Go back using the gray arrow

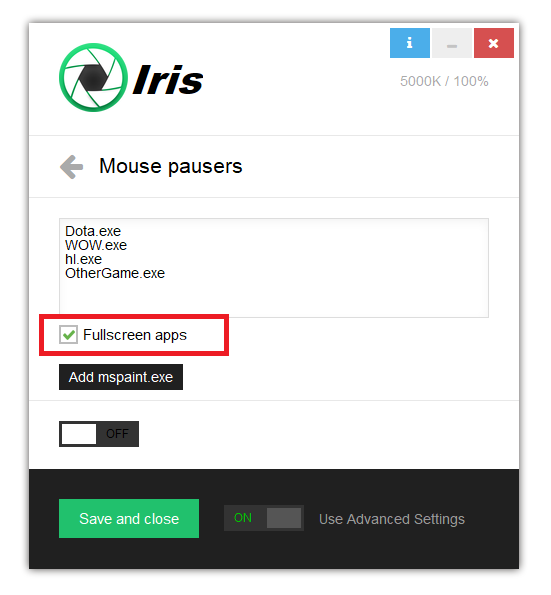coord(71,167)
